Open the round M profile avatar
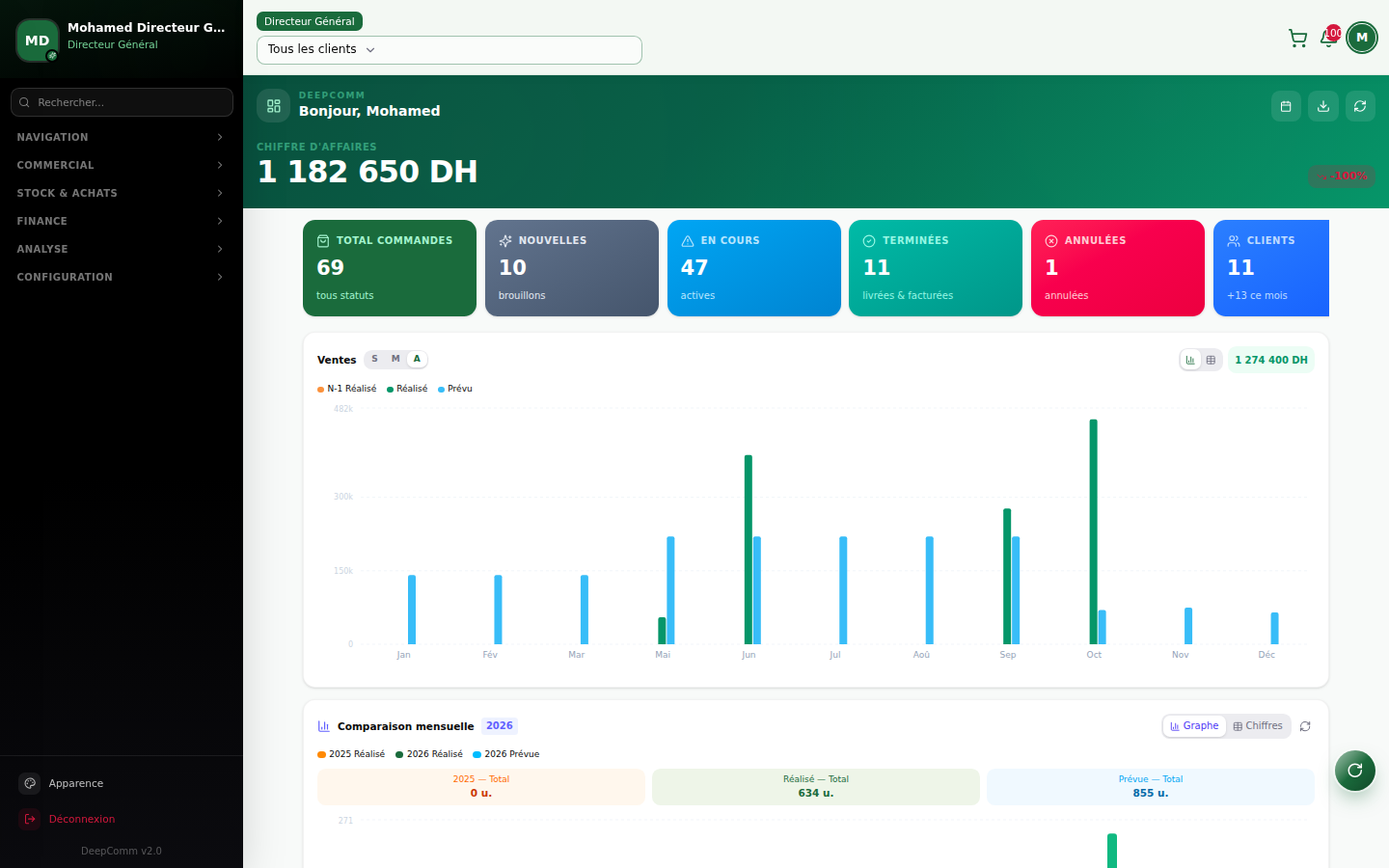 coord(1362,38)
